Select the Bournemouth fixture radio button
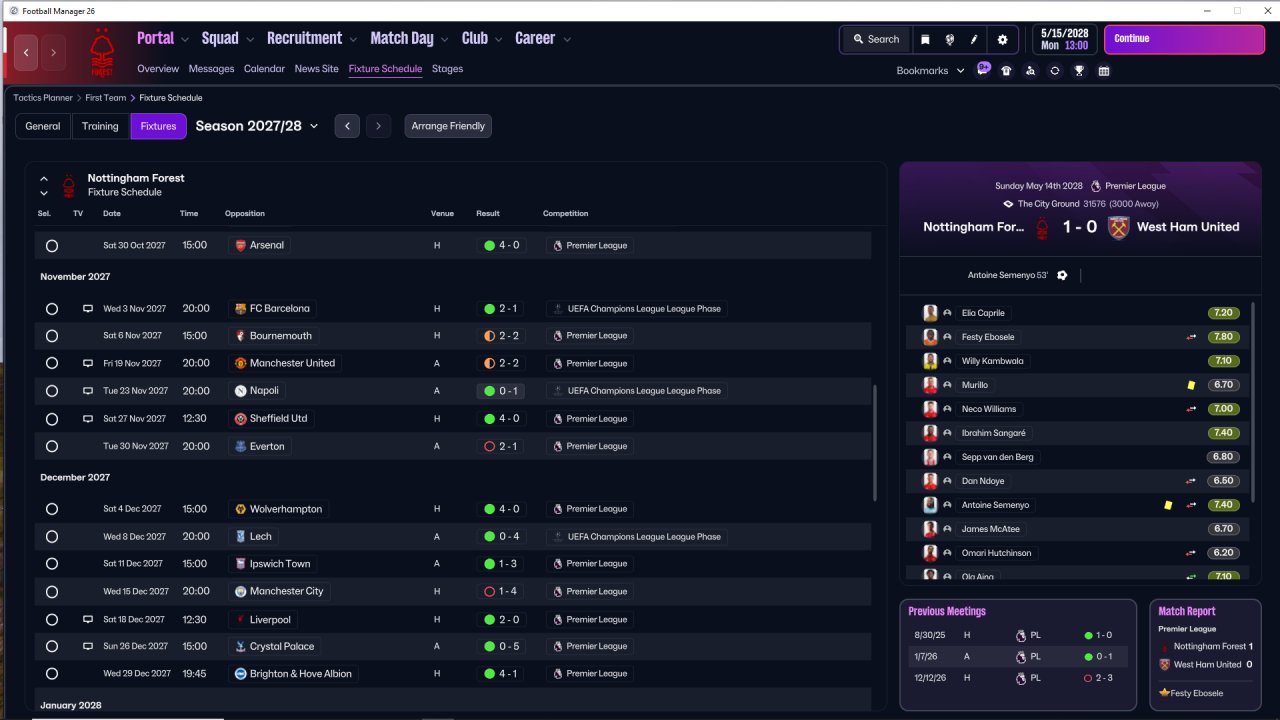 [52, 336]
